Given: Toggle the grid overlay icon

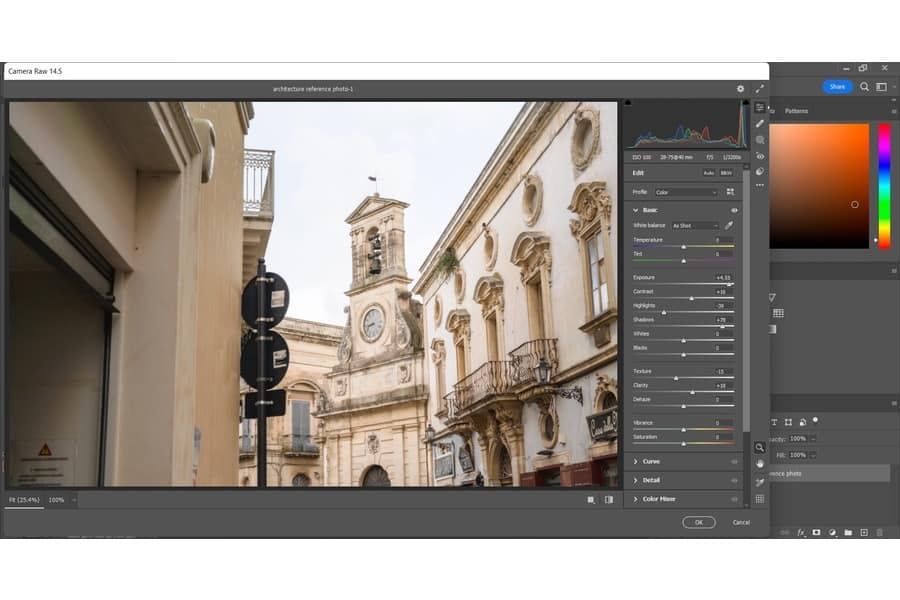Looking at the screenshot, I should pyautogui.click(x=760, y=499).
